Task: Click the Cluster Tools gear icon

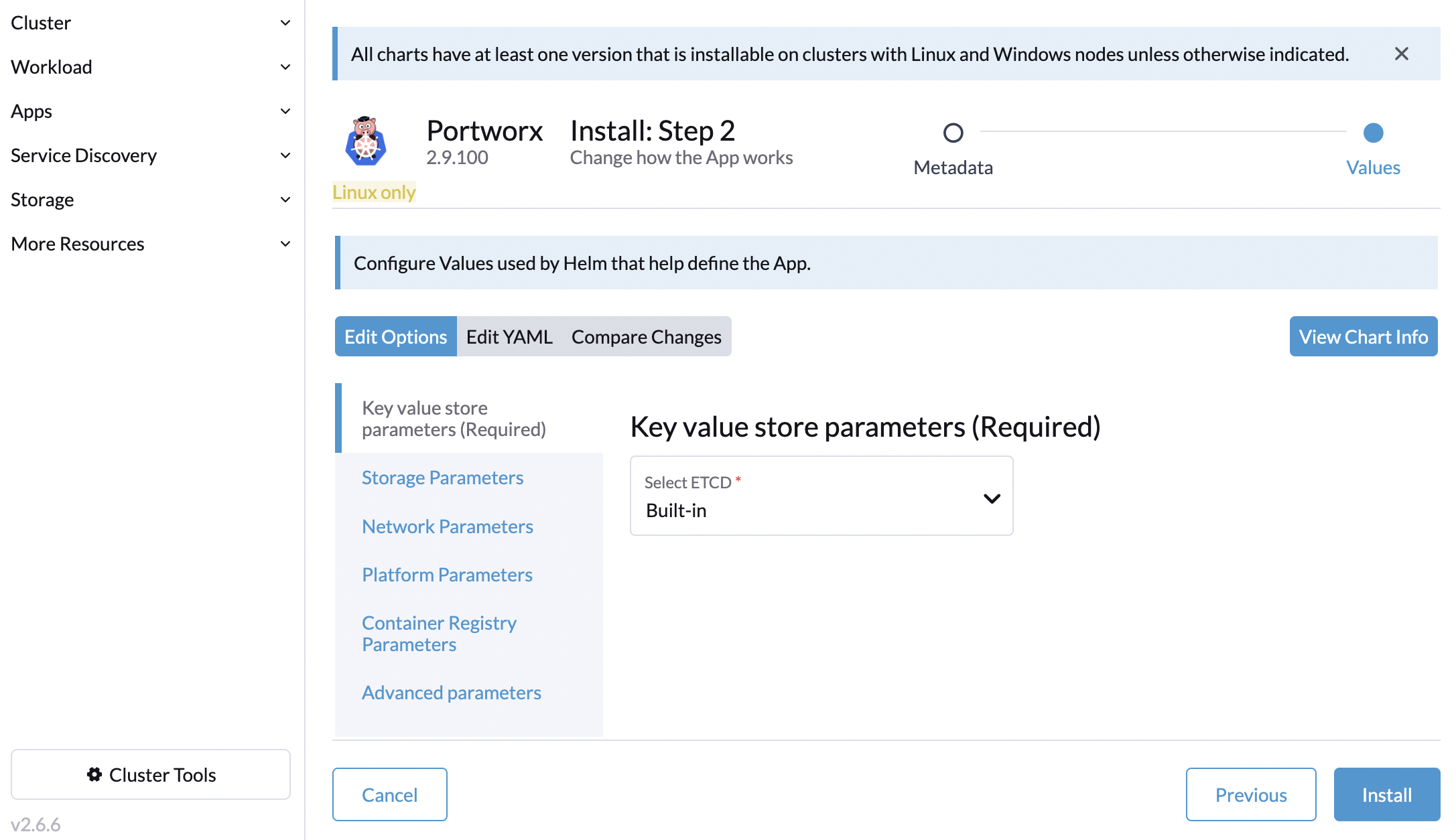Action: tap(94, 774)
